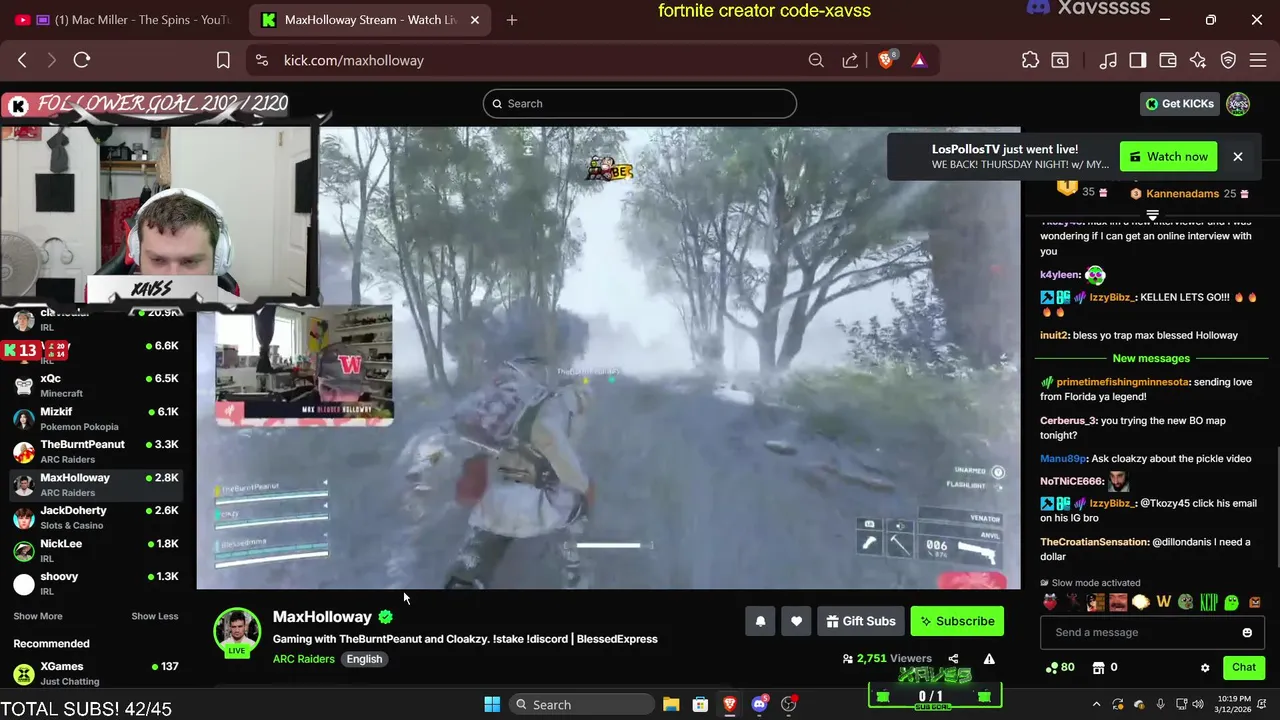Collapse sidebar with Show Less
Viewport: 1280px width, 720px height.
[155, 616]
